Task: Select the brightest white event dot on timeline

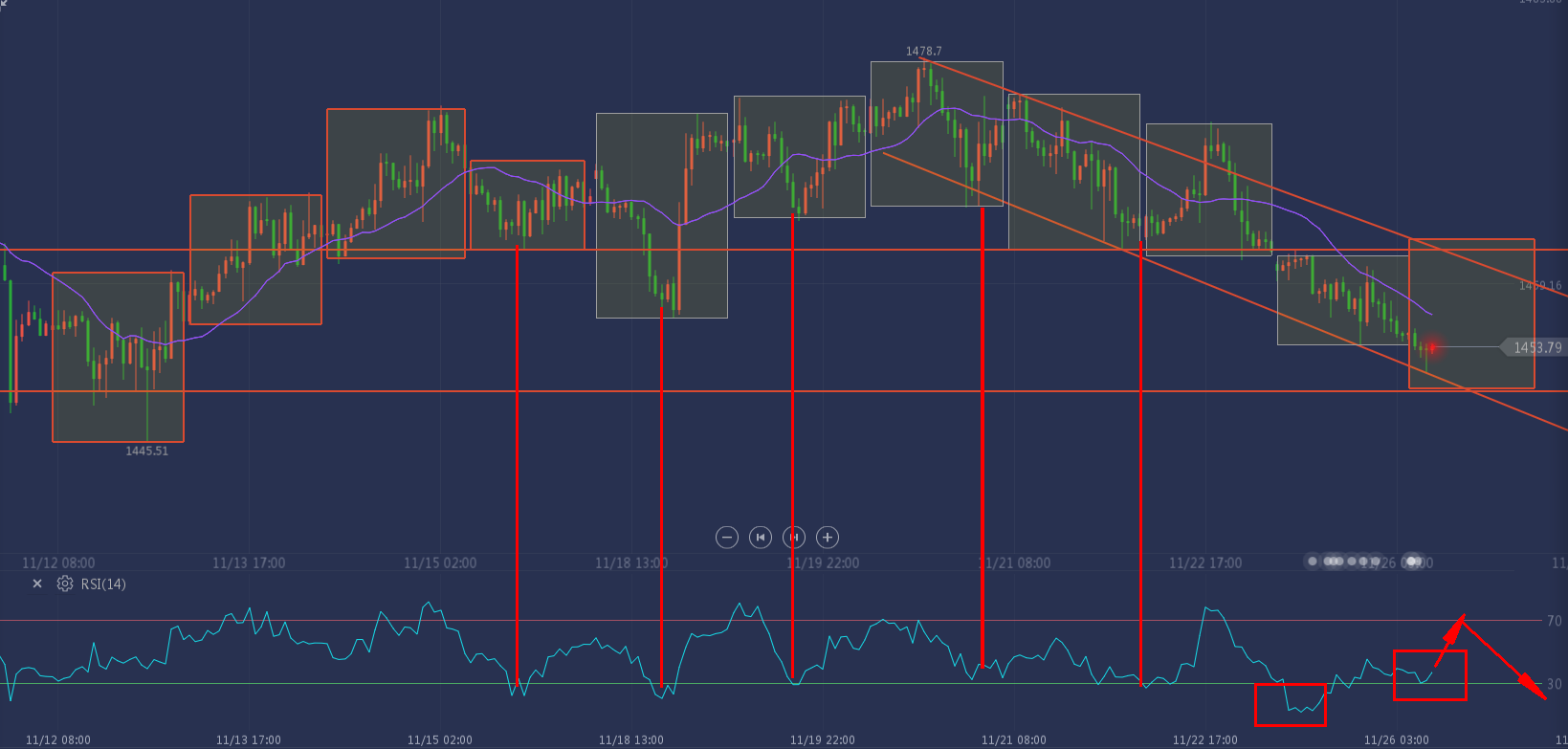Action: 1413,562
